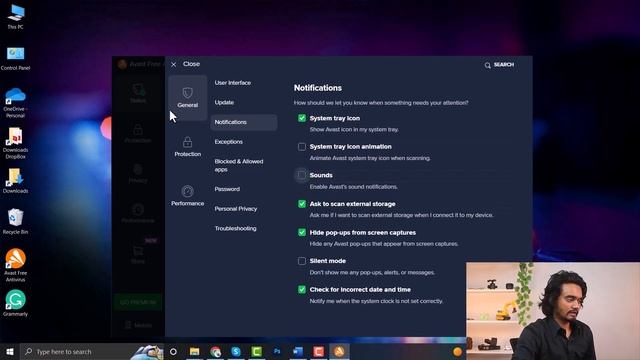640x360 pixels.
Task: Open Update settings page
Action: click(x=224, y=102)
